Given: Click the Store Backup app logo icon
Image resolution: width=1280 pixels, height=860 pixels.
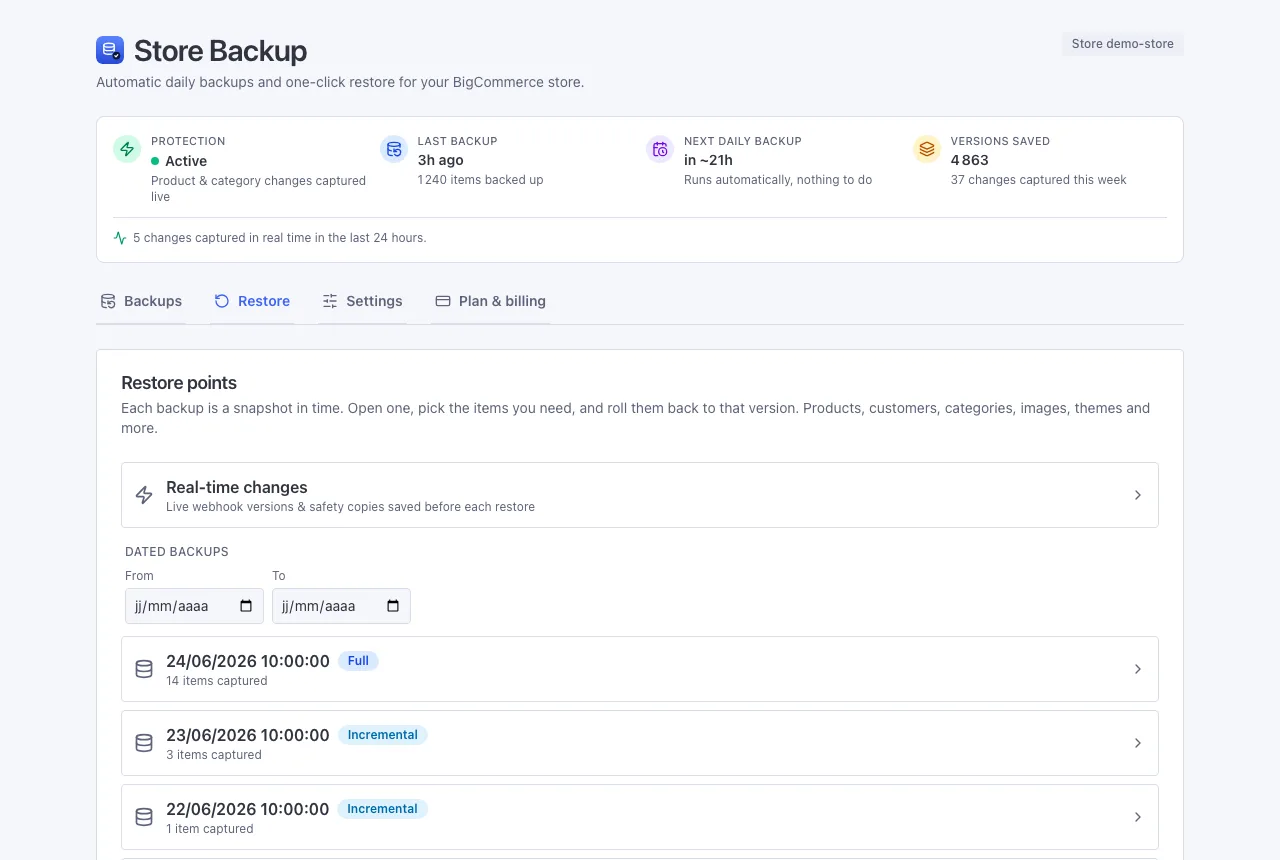Looking at the screenshot, I should (x=110, y=50).
